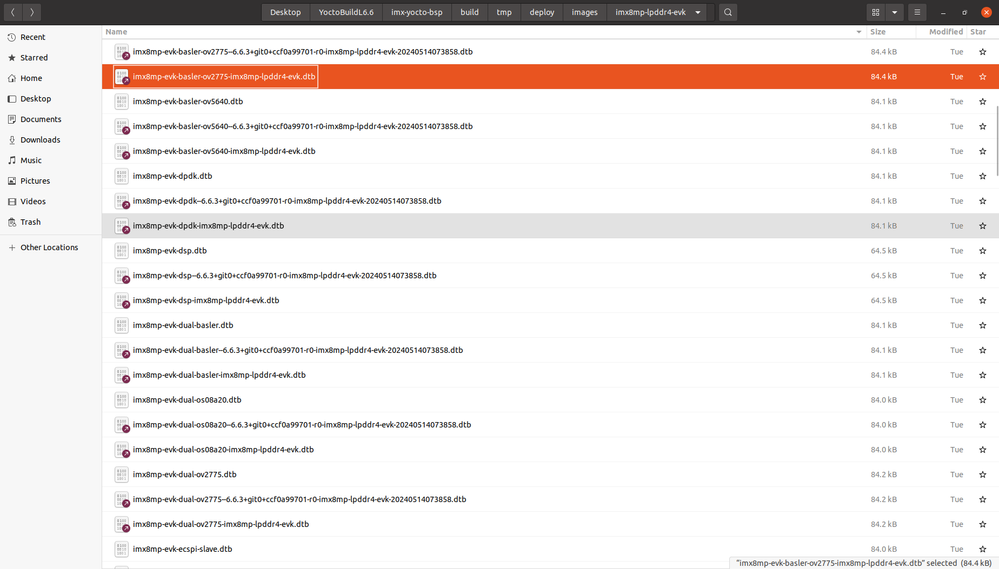Jump to build folder in path bar
Screen dimensions: 999x569
470,12
